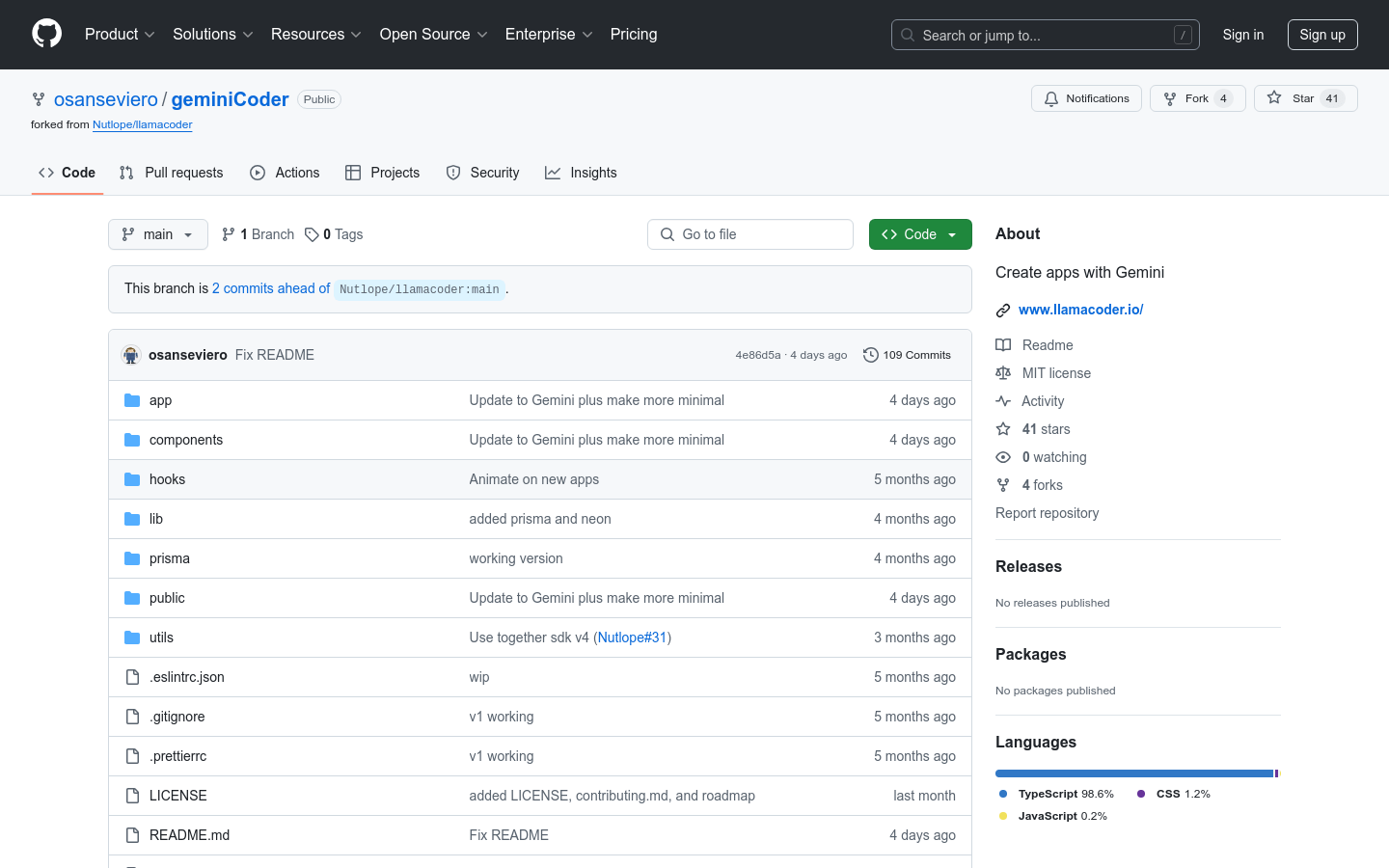Open the 1 Branch link
The height and width of the screenshot is (868, 1389).
[x=258, y=234]
